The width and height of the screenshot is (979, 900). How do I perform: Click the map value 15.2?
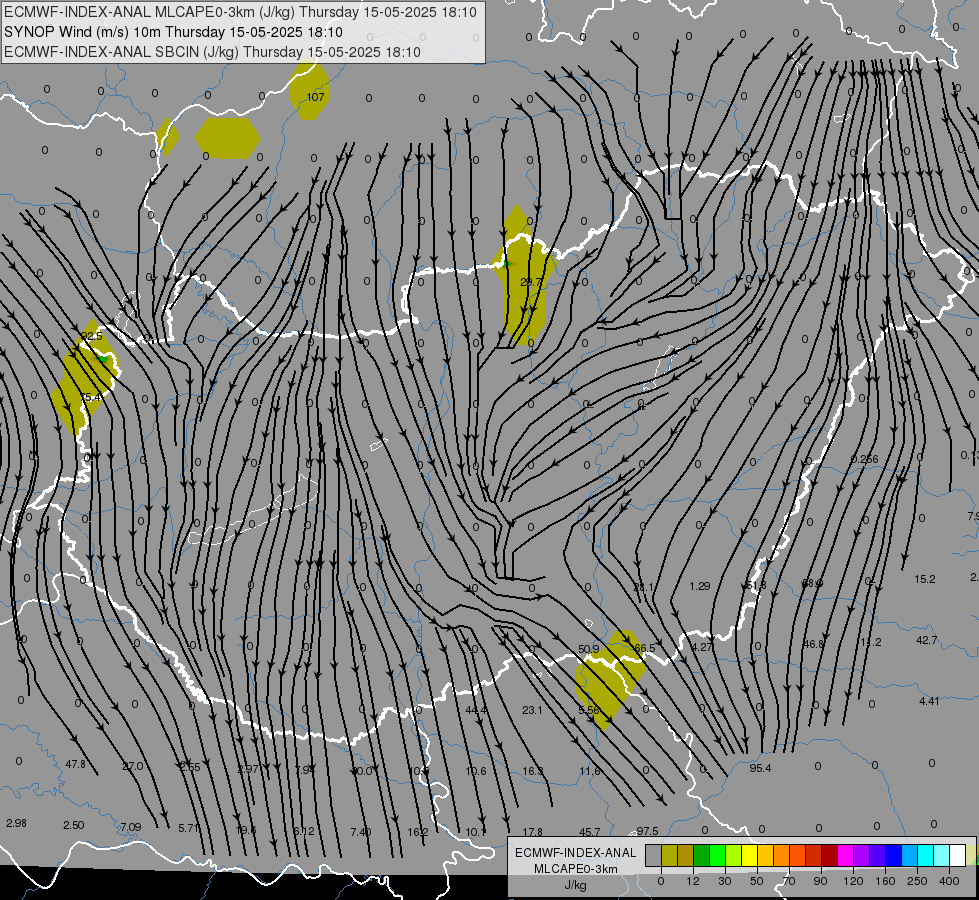point(925,580)
